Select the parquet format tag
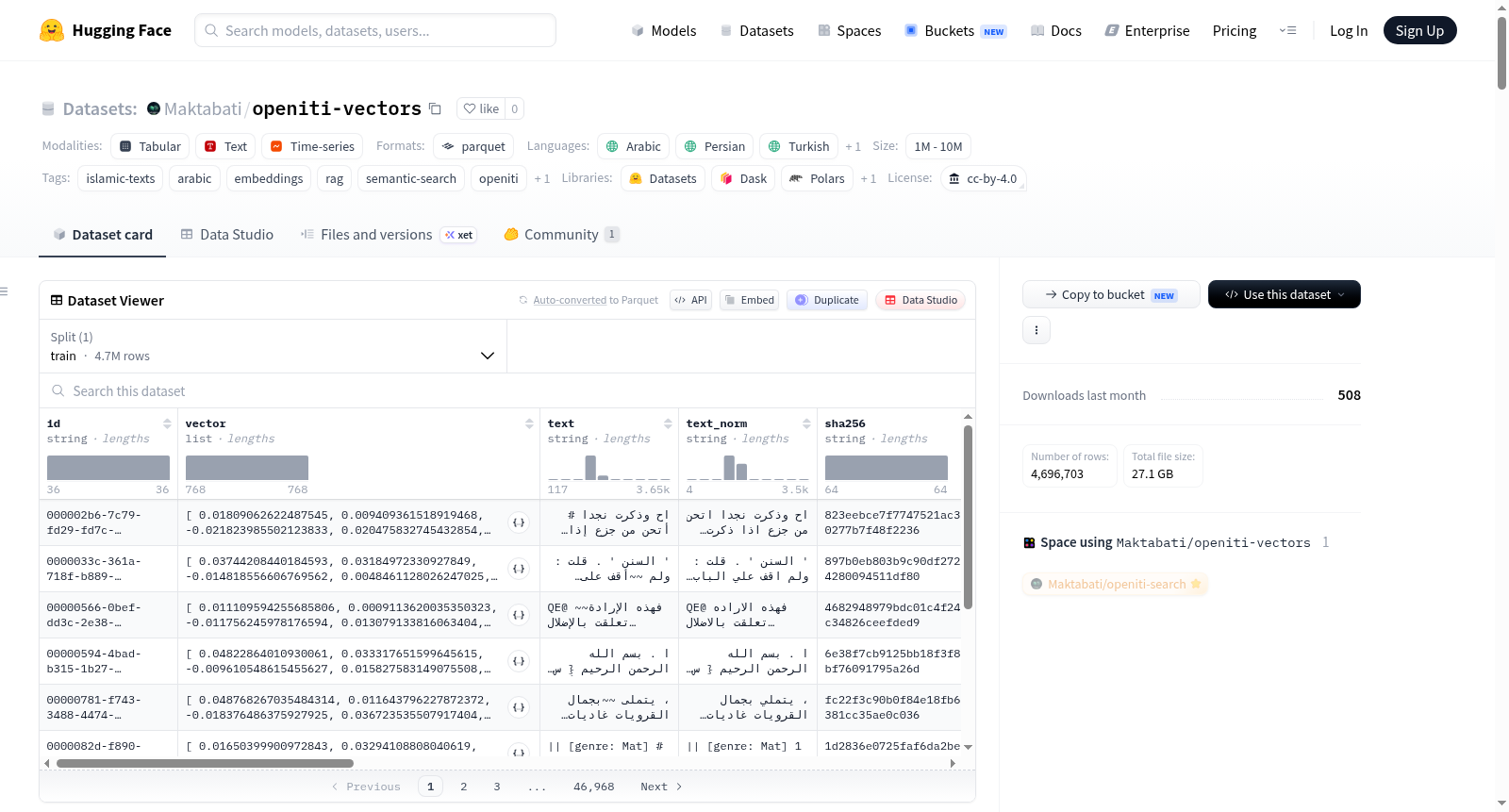This screenshot has width=1509, height=812. pos(473,147)
